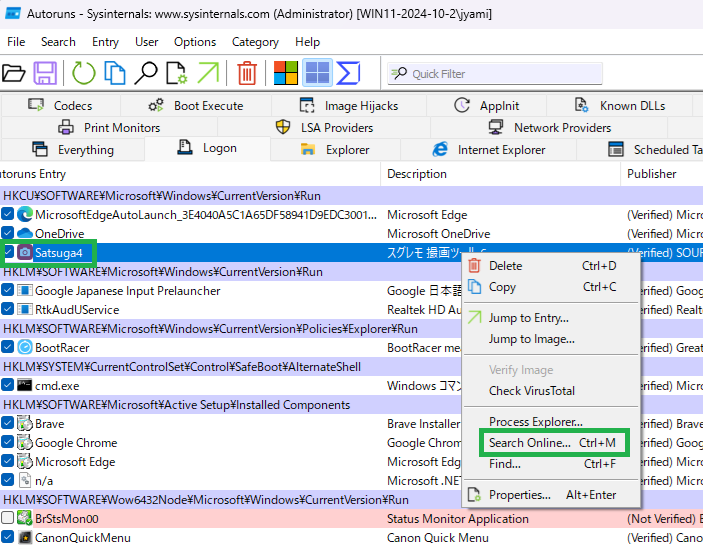Click the Satsuga4 camera icon
The height and width of the screenshot is (549, 703).
tap(25, 252)
